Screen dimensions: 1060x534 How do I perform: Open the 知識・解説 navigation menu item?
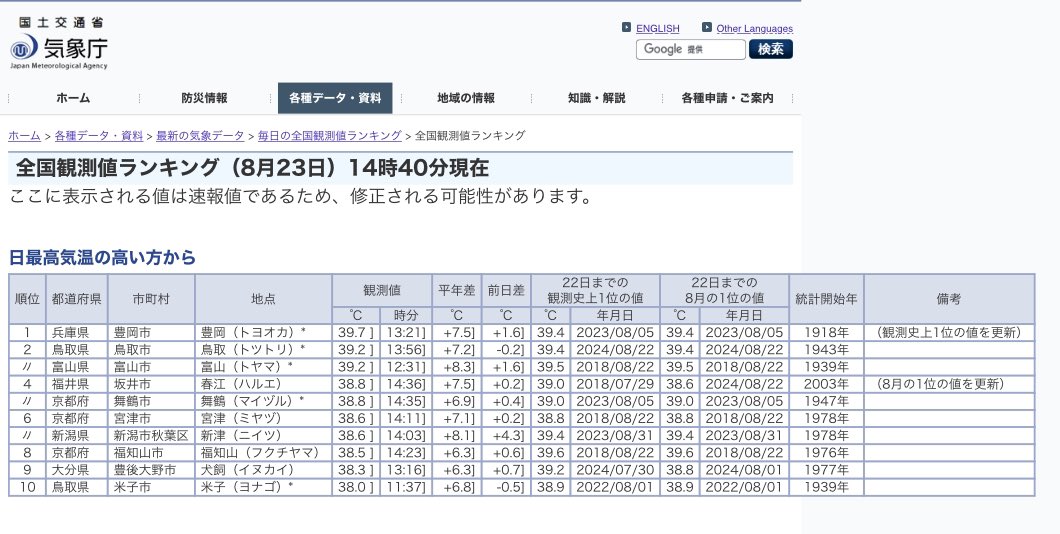(596, 98)
